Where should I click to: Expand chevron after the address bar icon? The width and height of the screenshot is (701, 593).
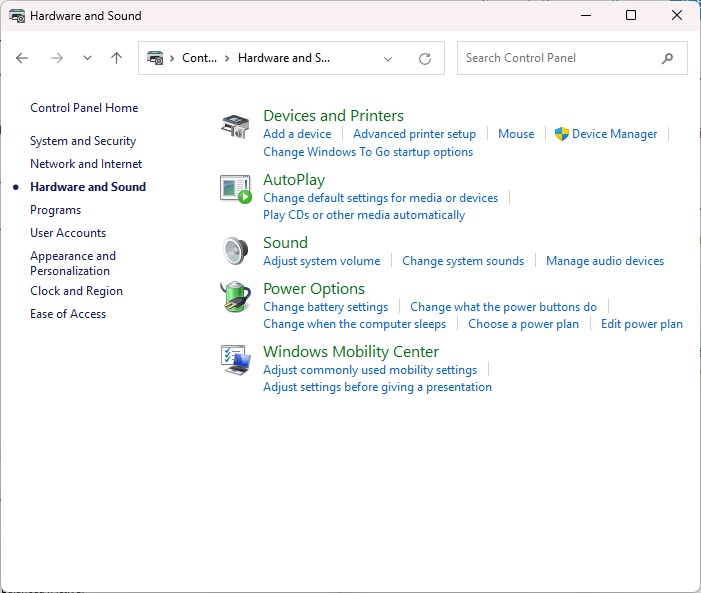coord(172,59)
